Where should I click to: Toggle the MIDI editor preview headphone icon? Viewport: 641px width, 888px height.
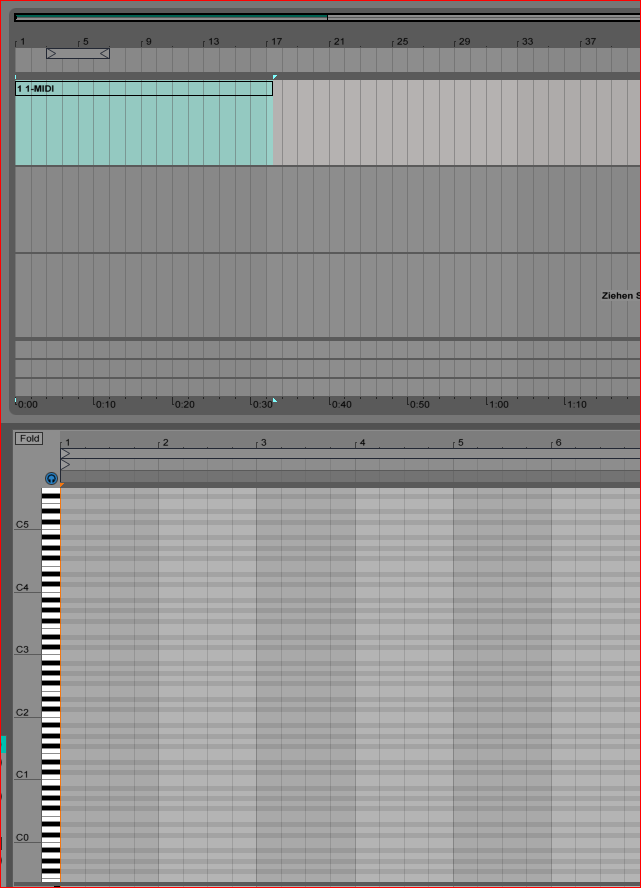coord(52,479)
